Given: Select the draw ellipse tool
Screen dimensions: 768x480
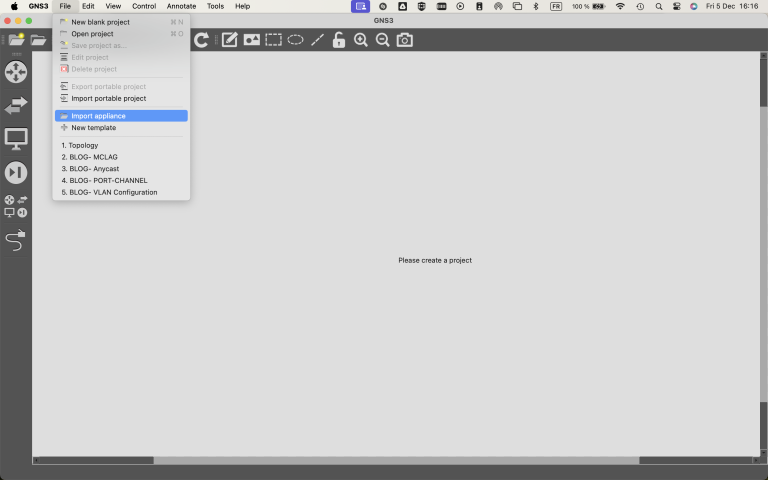Looking at the screenshot, I should coord(296,40).
